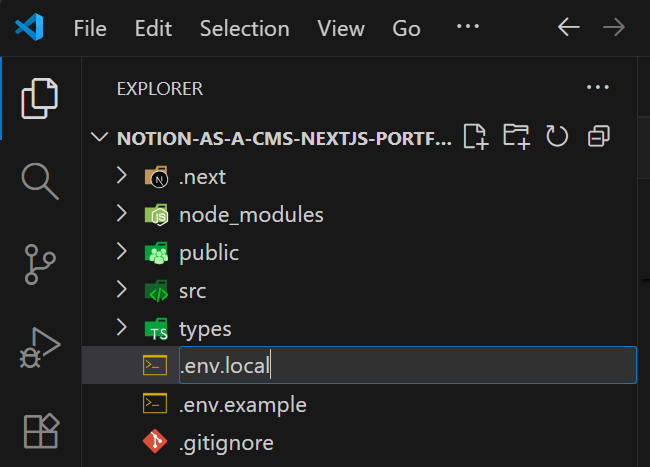Open Explorer Views and More Actions menu
Viewport: 650px width, 467px height.
pos(598,88)
